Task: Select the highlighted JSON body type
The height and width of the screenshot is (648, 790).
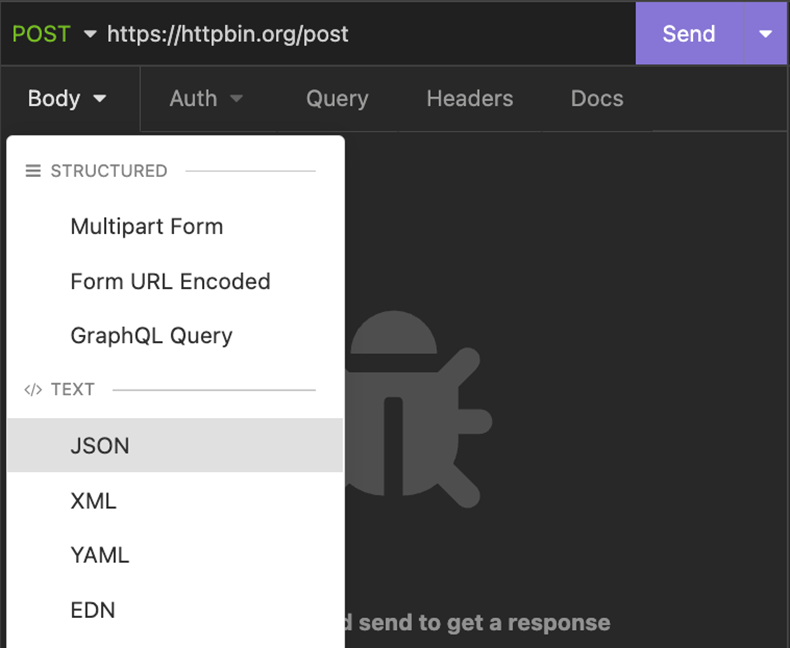Action: pos(100,445)
